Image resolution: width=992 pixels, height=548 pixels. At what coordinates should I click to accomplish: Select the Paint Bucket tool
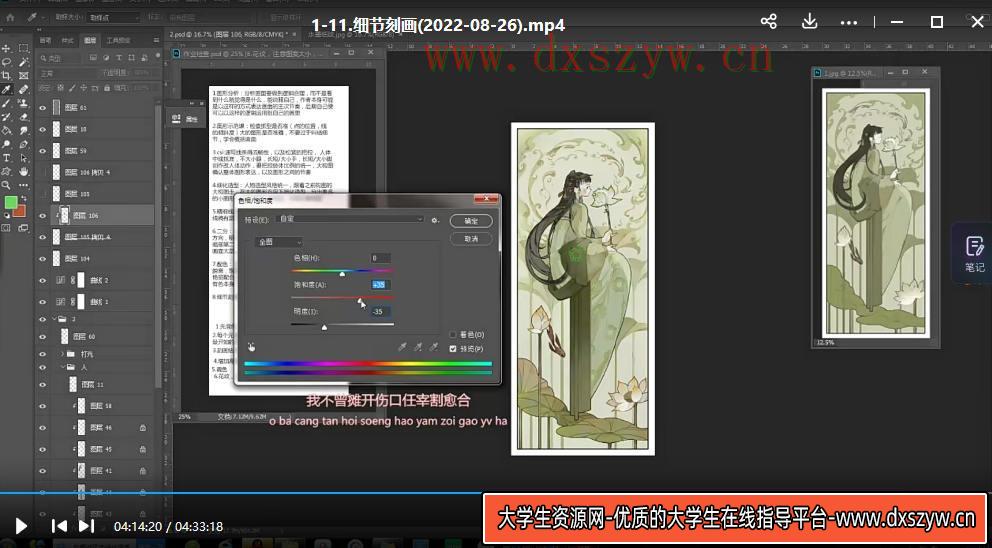coord(7,130)
